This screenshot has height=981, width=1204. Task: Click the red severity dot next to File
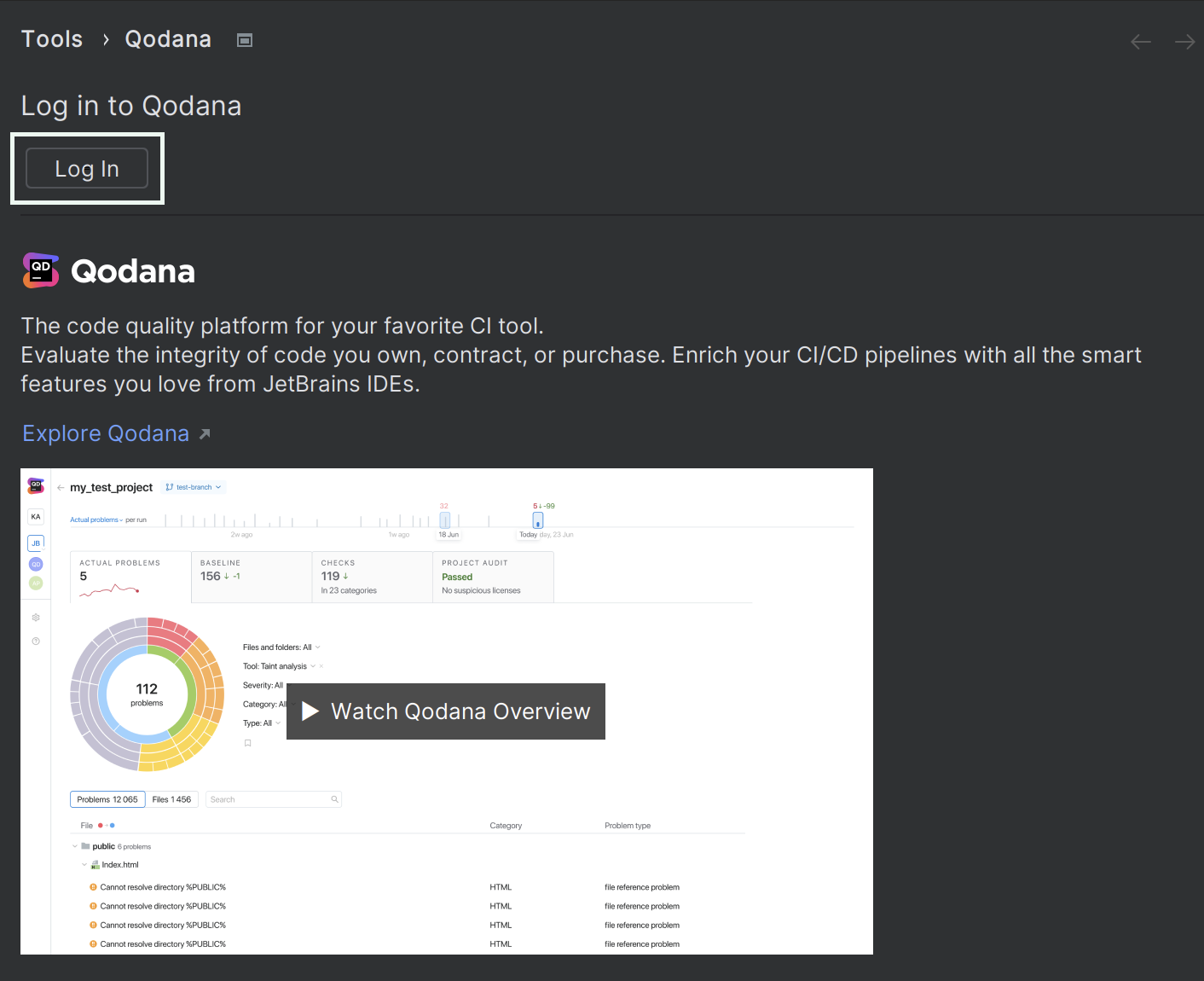pos(100,825)
